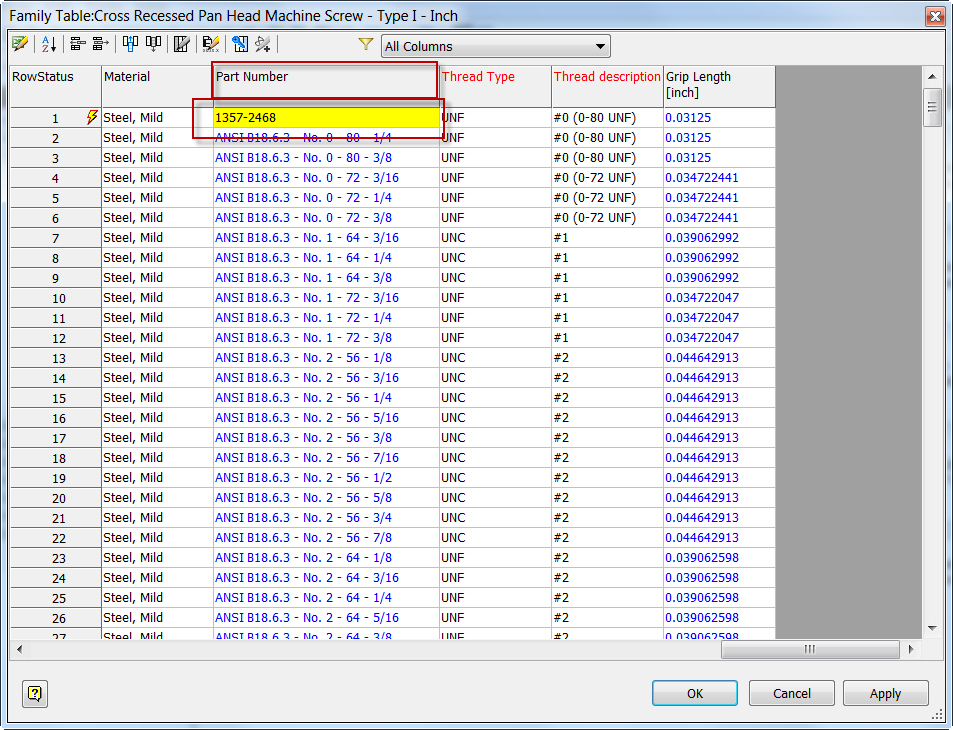Open the All Columns dropdown
Image resolution: width=953 pixels, height=730 pixels.
click(600, 45)
